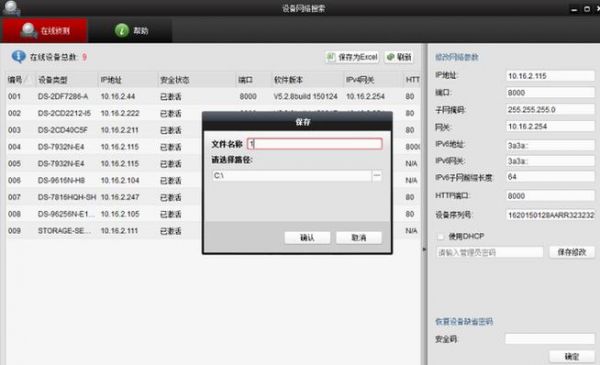The image size is (600, 365).
Task: Click the 子网掩码 field 255.255.255.0
Action: (x=550, y=109)
